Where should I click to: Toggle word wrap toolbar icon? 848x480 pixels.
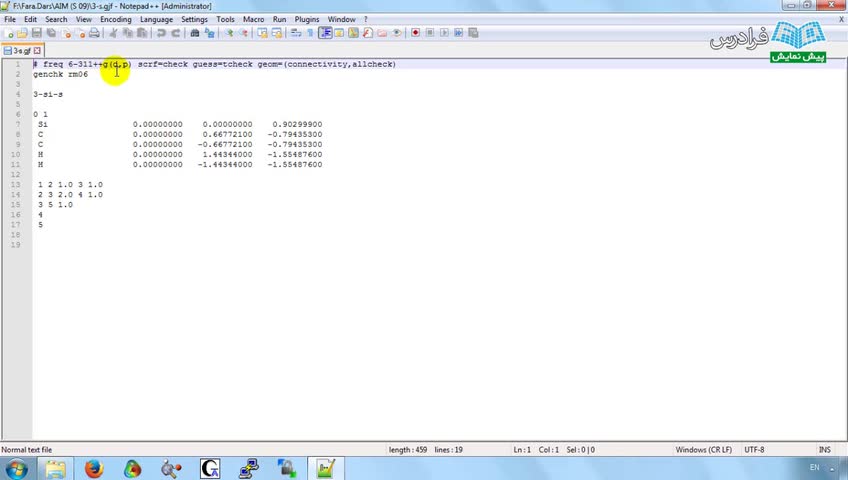[296, 34]
